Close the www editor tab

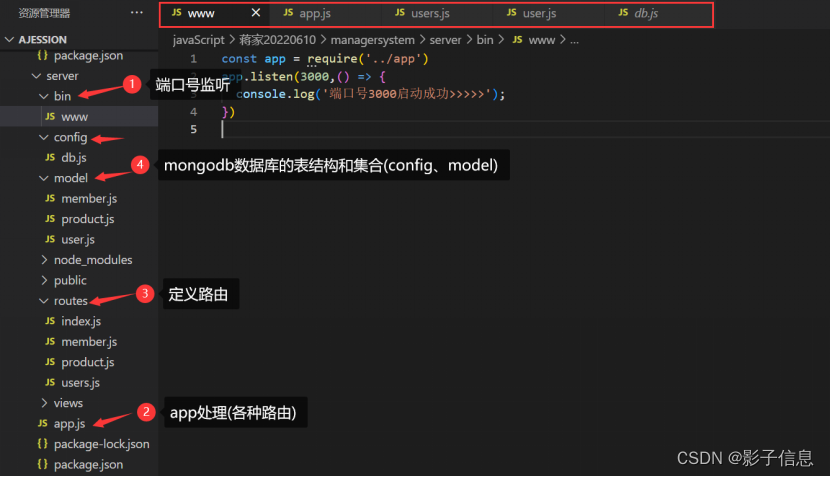256,12
